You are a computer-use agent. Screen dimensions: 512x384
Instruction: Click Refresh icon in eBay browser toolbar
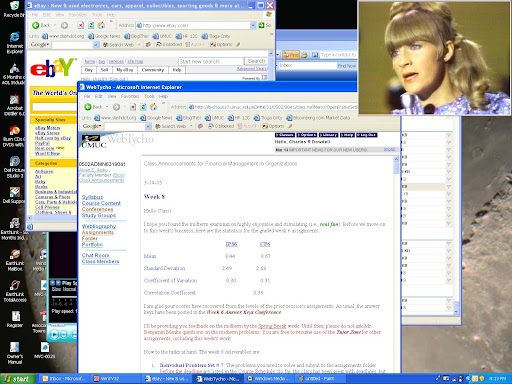click(x=91, y=25)
